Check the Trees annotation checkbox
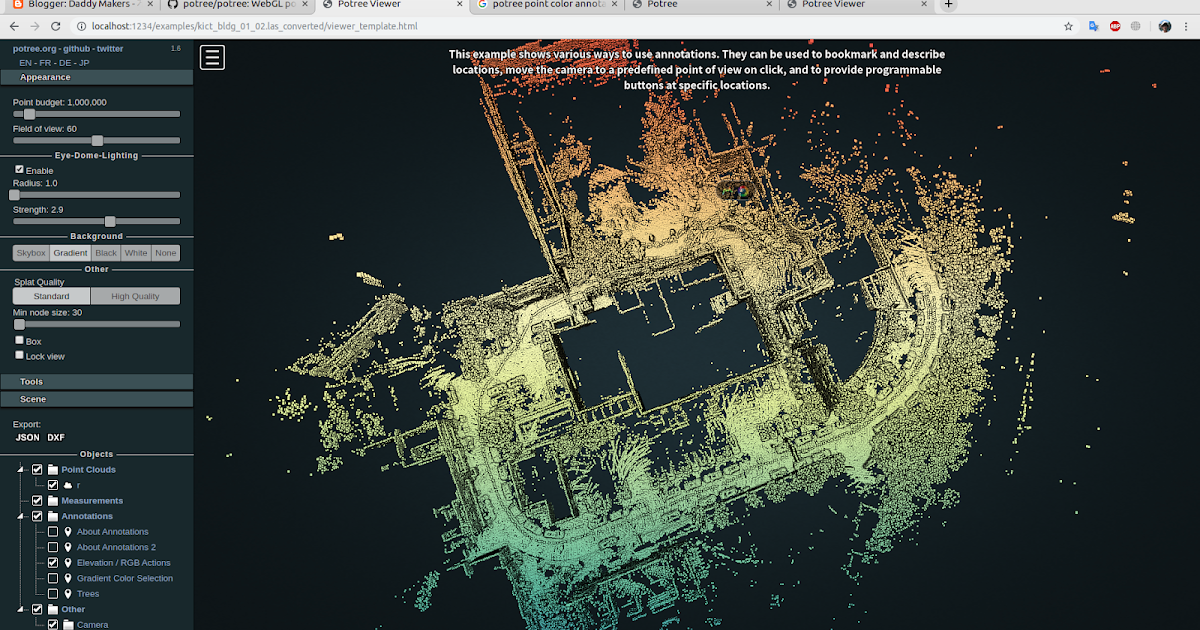Image resolution: width=1200 pixels, height=630 pixels. pos(53,594)
